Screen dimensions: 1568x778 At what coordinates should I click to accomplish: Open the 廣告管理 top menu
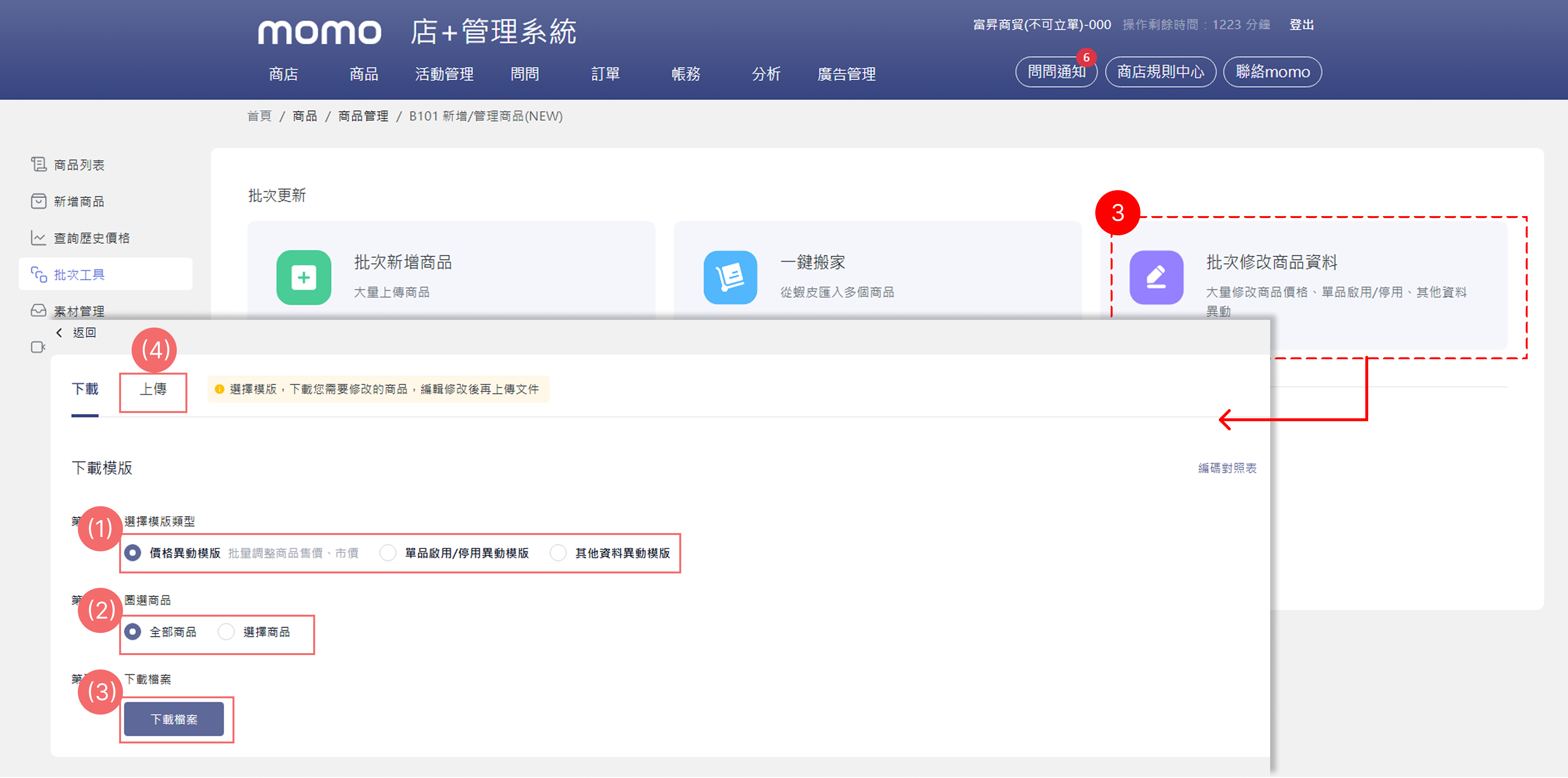coord(847,74)
